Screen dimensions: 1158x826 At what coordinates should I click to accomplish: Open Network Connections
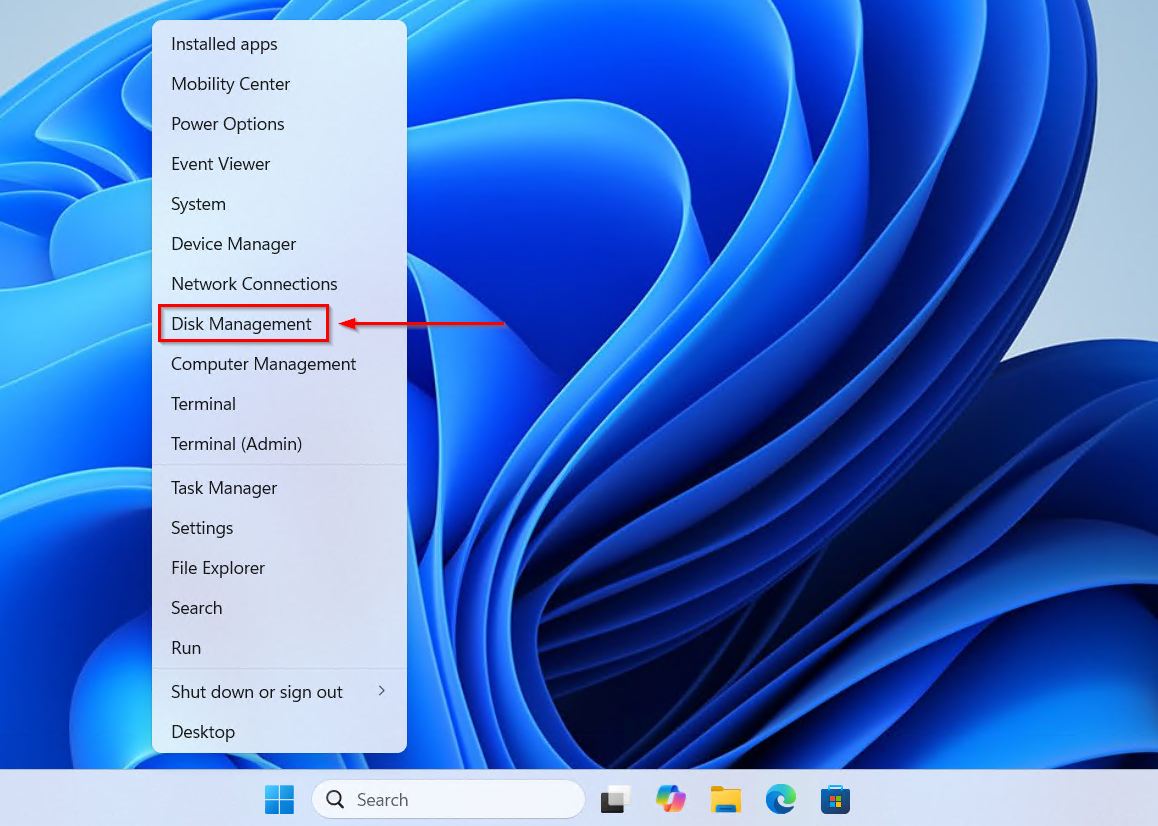click(254, 283)
